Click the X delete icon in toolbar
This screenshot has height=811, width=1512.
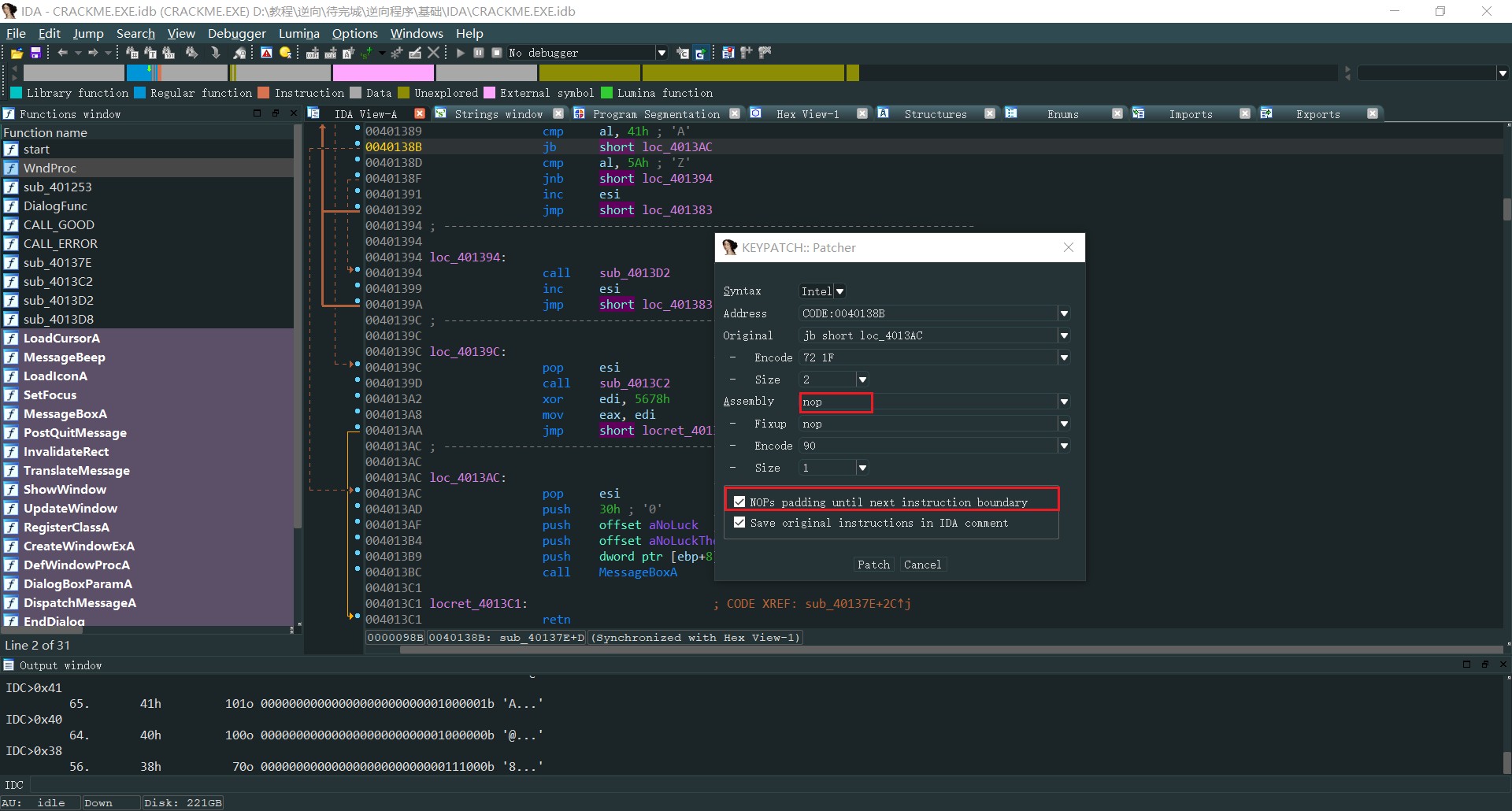tap(433, 53)
